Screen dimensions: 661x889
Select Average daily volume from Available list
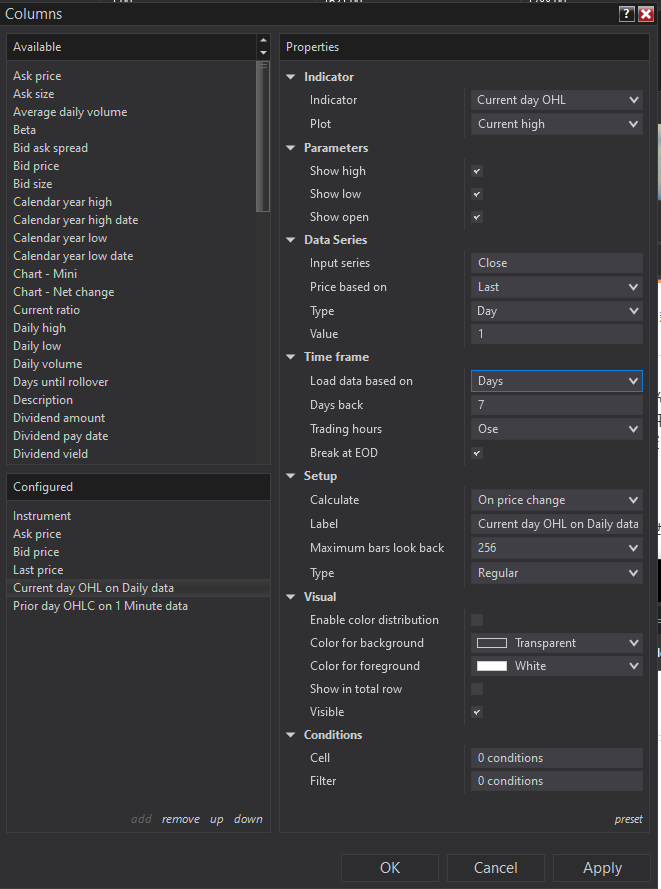[x=70, y=112]
